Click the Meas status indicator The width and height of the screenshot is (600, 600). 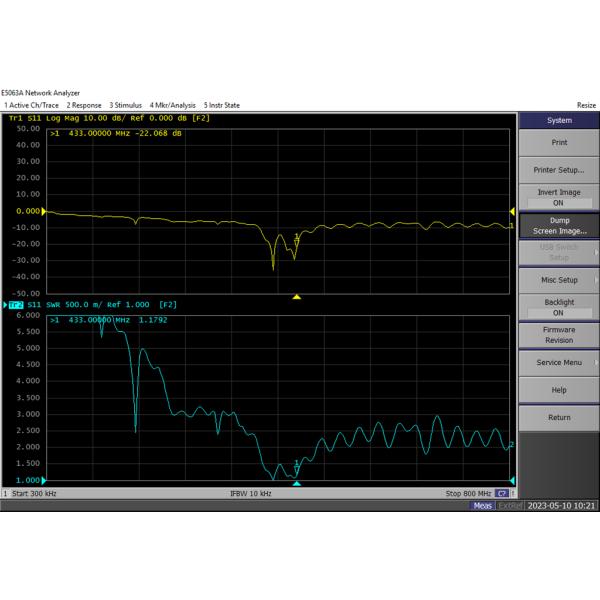[x=482, y=506]
